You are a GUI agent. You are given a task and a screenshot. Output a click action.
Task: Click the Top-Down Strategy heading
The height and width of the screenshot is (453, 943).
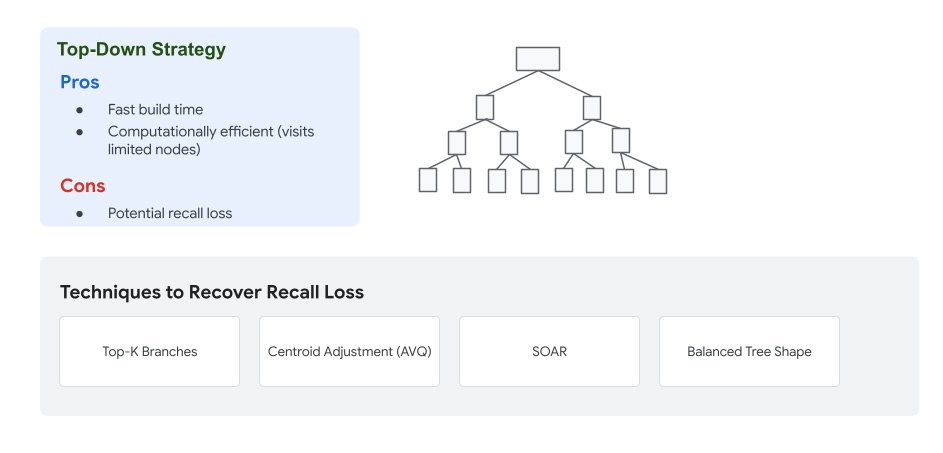[141, 49]
